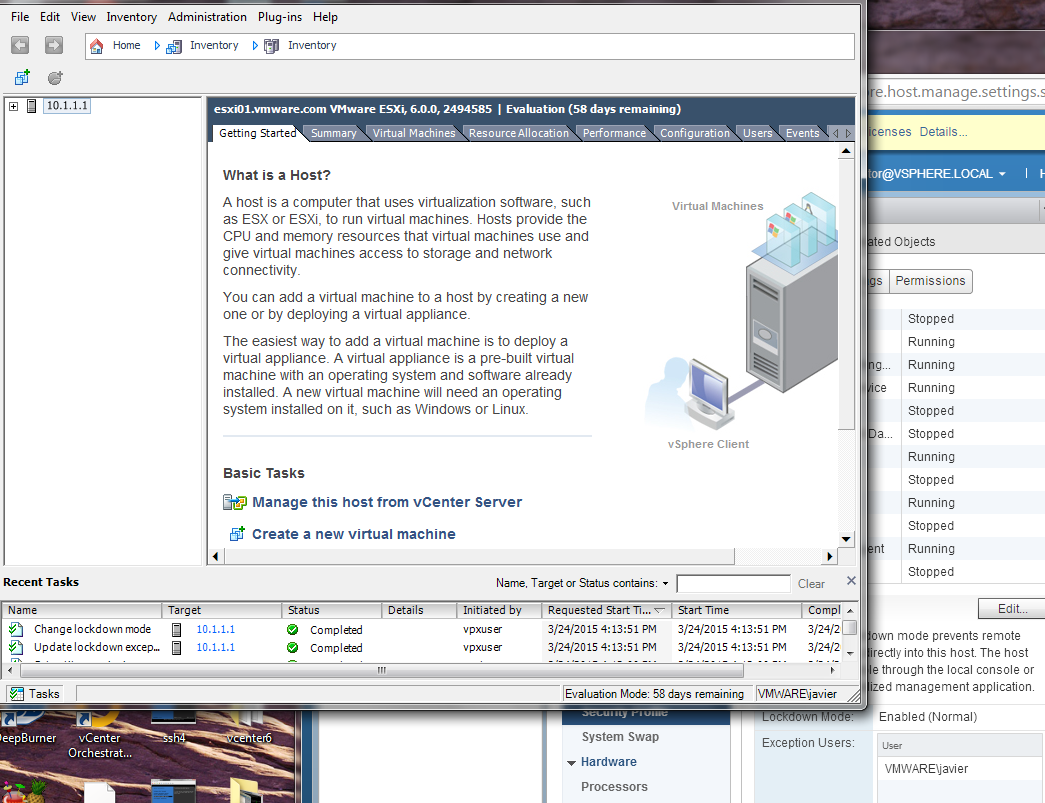This screenshot has height=803, width=1045.
Task: Click vertical scrollbar down arrow in Getting Started
Action: 846,539
